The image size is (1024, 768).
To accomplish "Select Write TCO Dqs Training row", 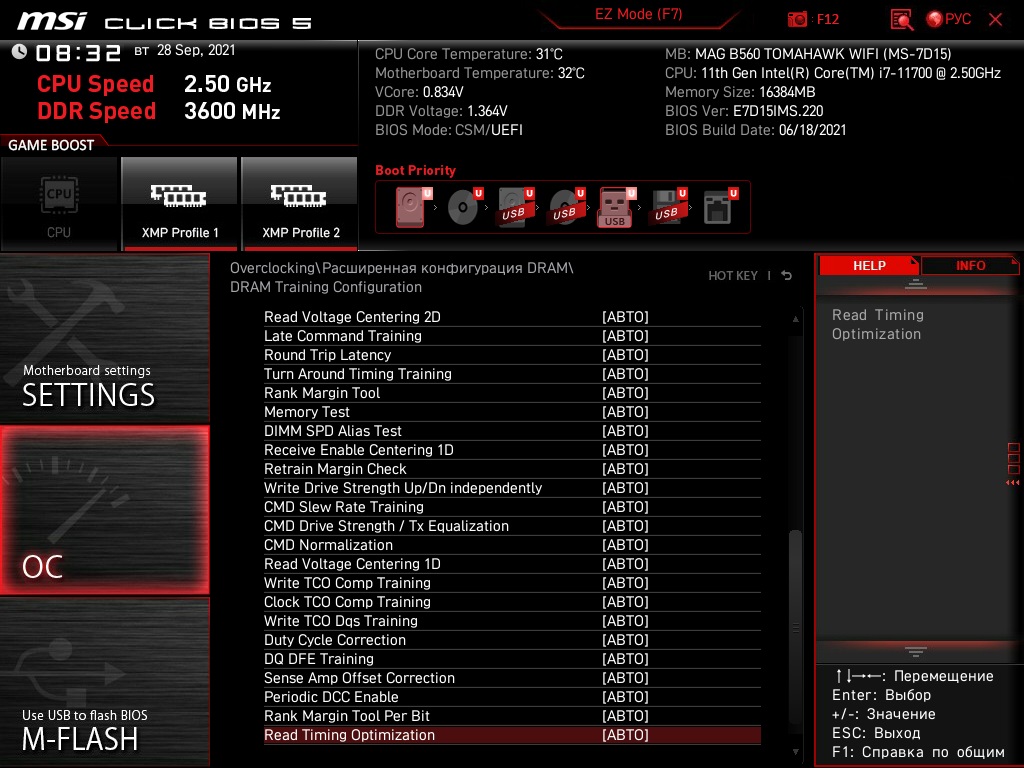I will pos(512,620).
